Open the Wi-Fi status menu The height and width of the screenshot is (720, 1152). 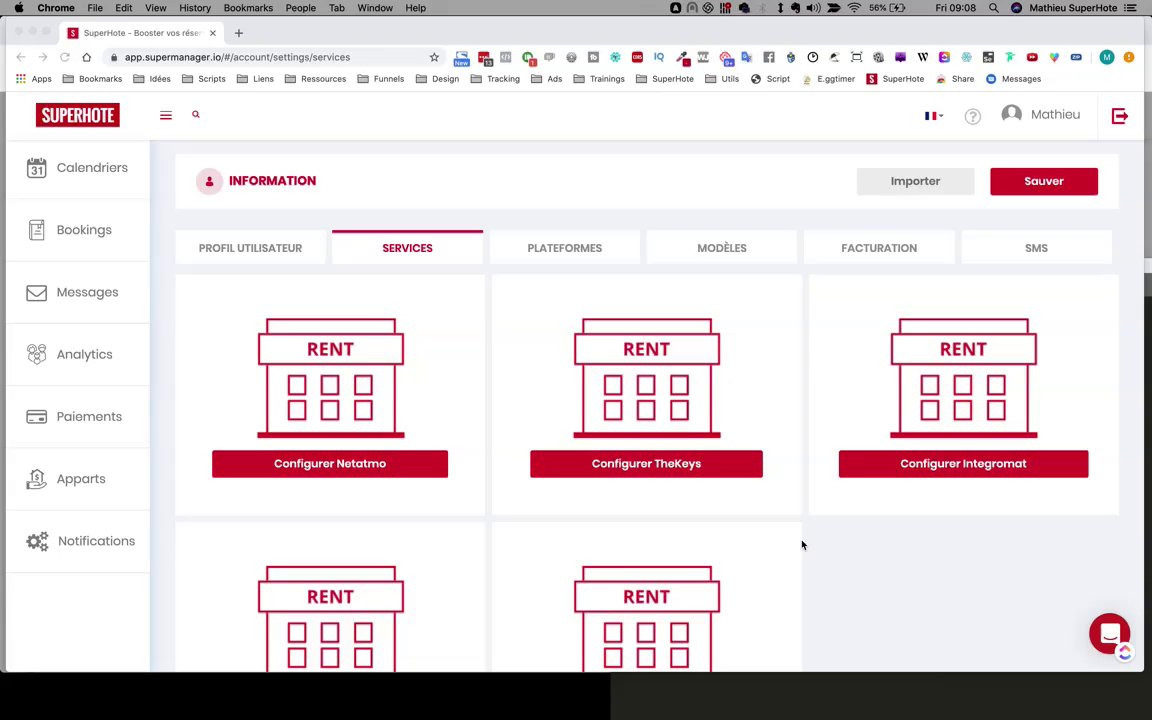click(854, 8)
